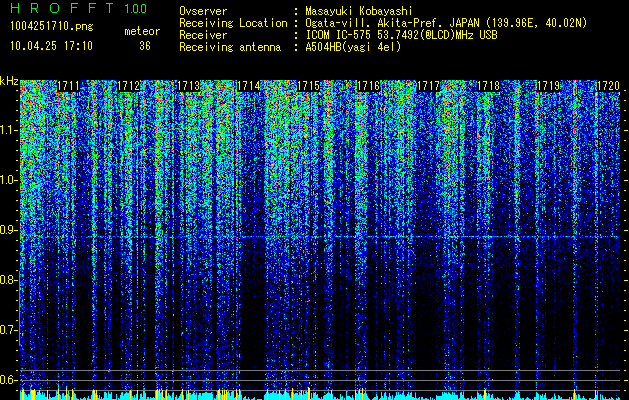Click the 1715 time marker
Screen dimensions: 629x400
[x=308, y=86]
